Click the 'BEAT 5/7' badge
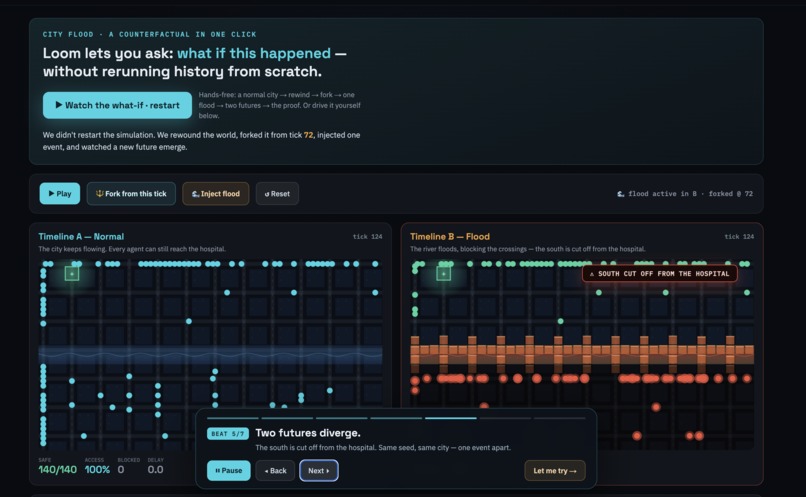 coord(228,433)
